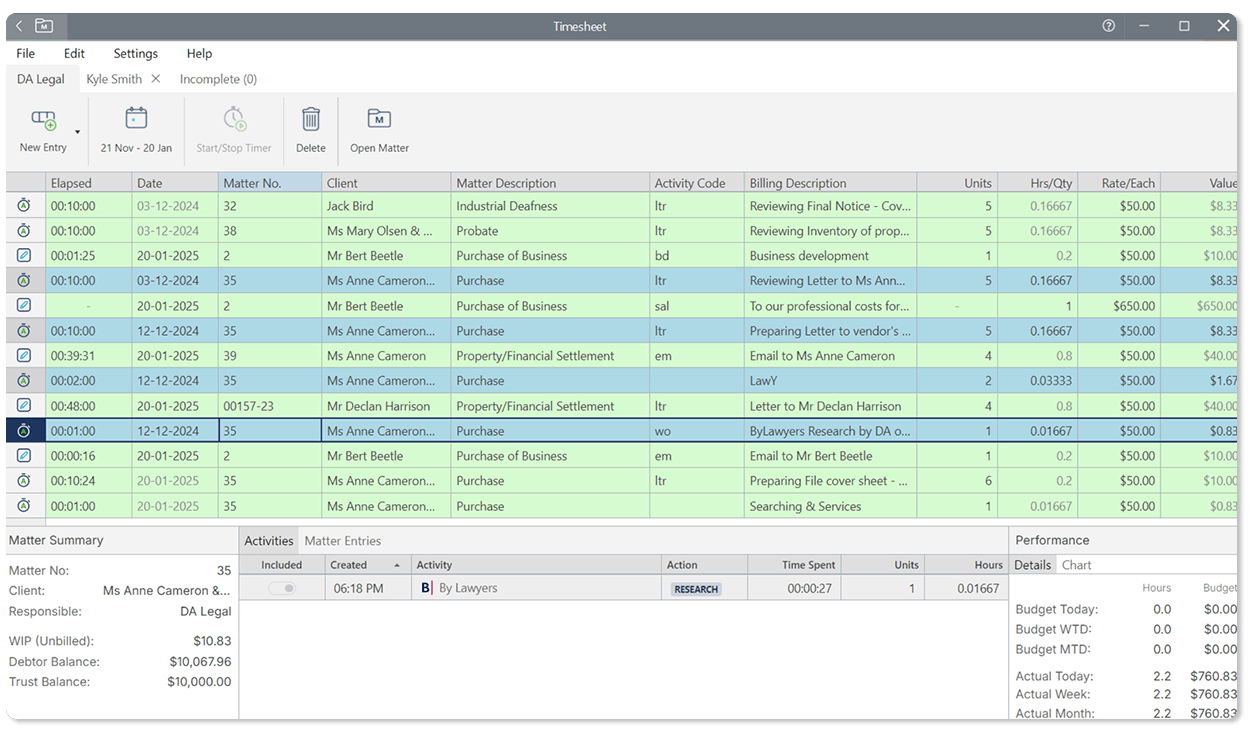Screen dimensions: 1254x752
Task: Click the help question mark icon
Action: [x=1108, y=26]
